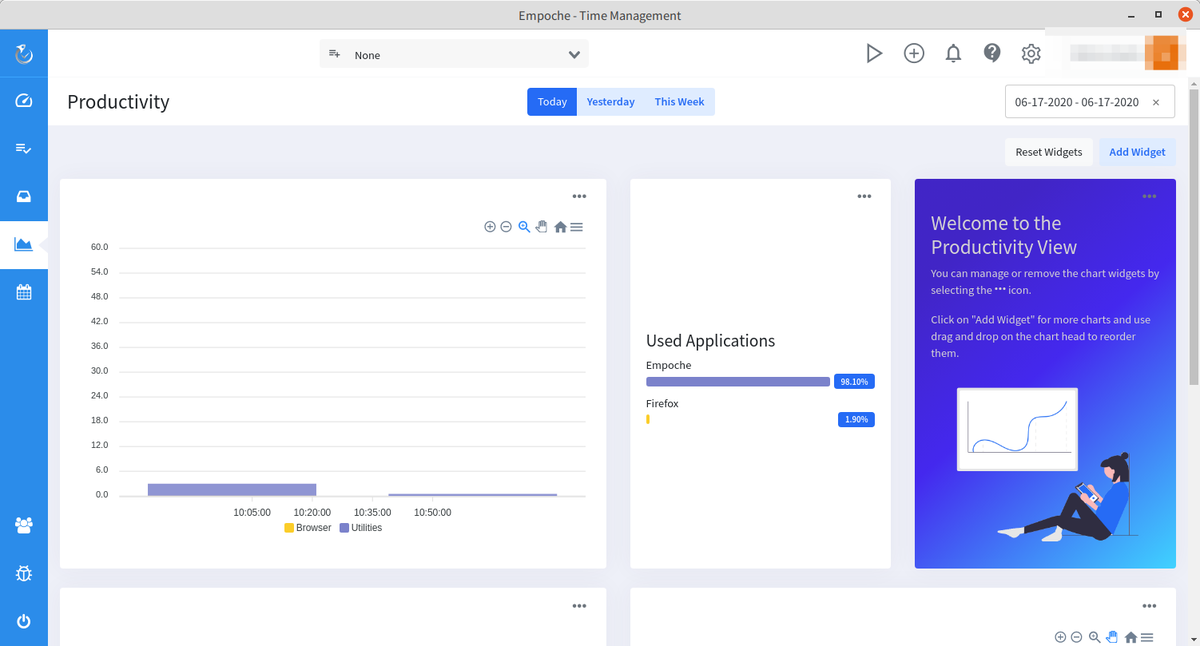Click the Firefox yellow usage bar
Image resolution: width=1200 pixels, height=646 pixels.
point(648,419)
